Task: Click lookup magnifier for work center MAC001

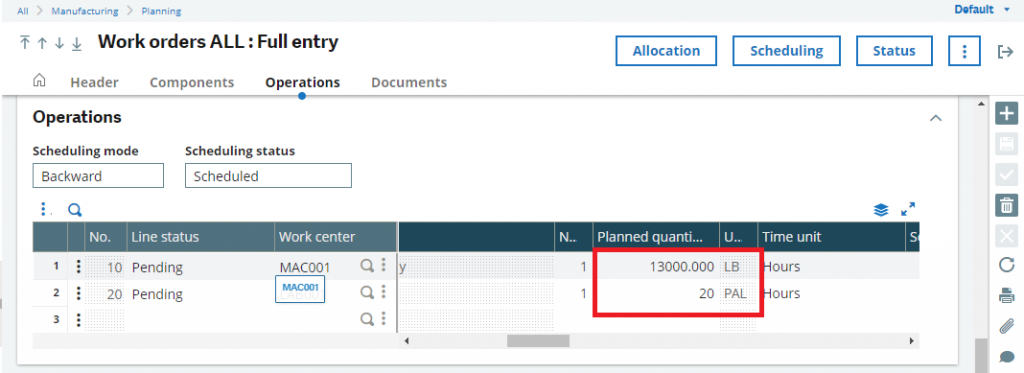Action: coord(368,265)
